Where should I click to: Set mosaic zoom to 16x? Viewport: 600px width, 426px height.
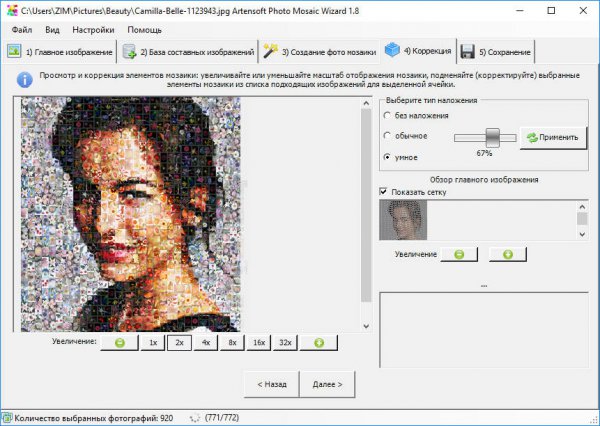point(259,343)
